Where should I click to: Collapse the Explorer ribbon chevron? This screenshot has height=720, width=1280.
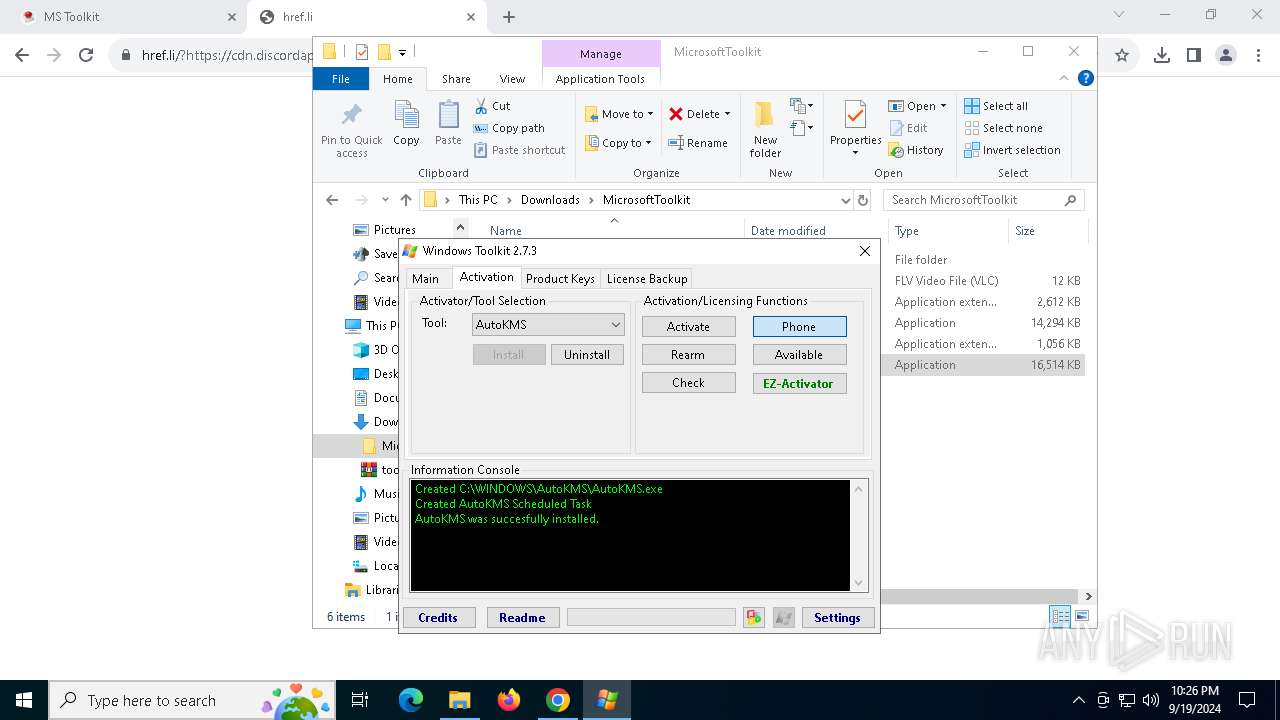[1066, 78]
